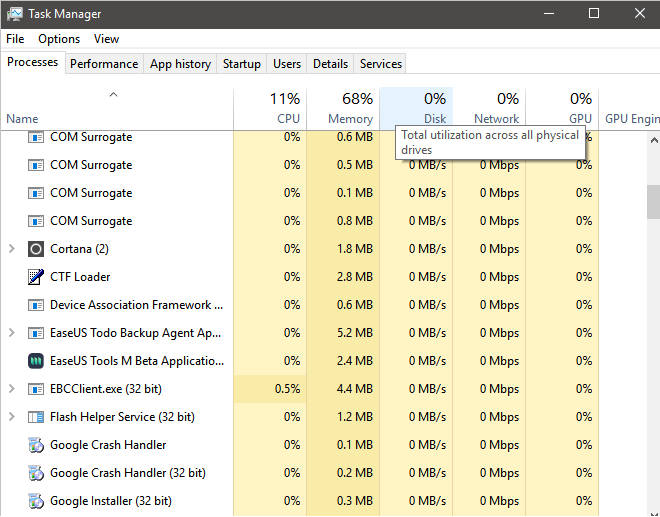Open the View menu

[x=106, y=39]
